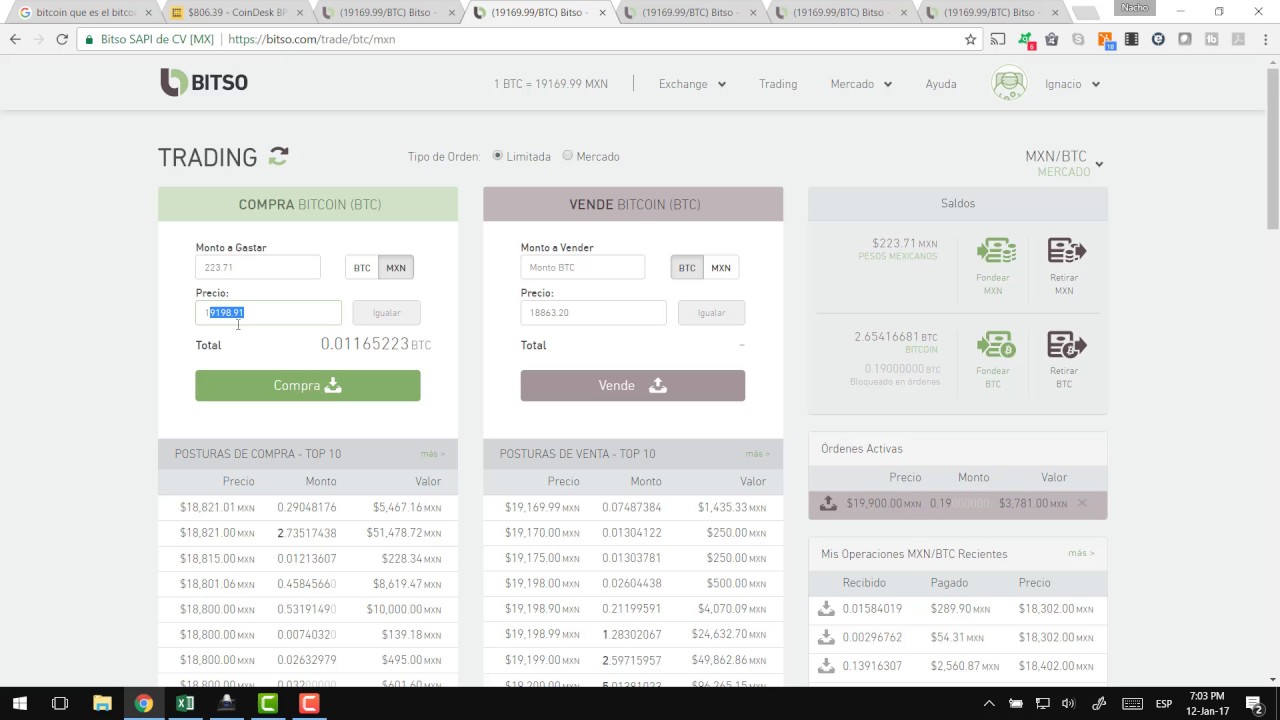The height and width of the screenshot is (720, 1280).
Task: Open the MXN/BTC market selector
Action: [x=1064, y=163]
